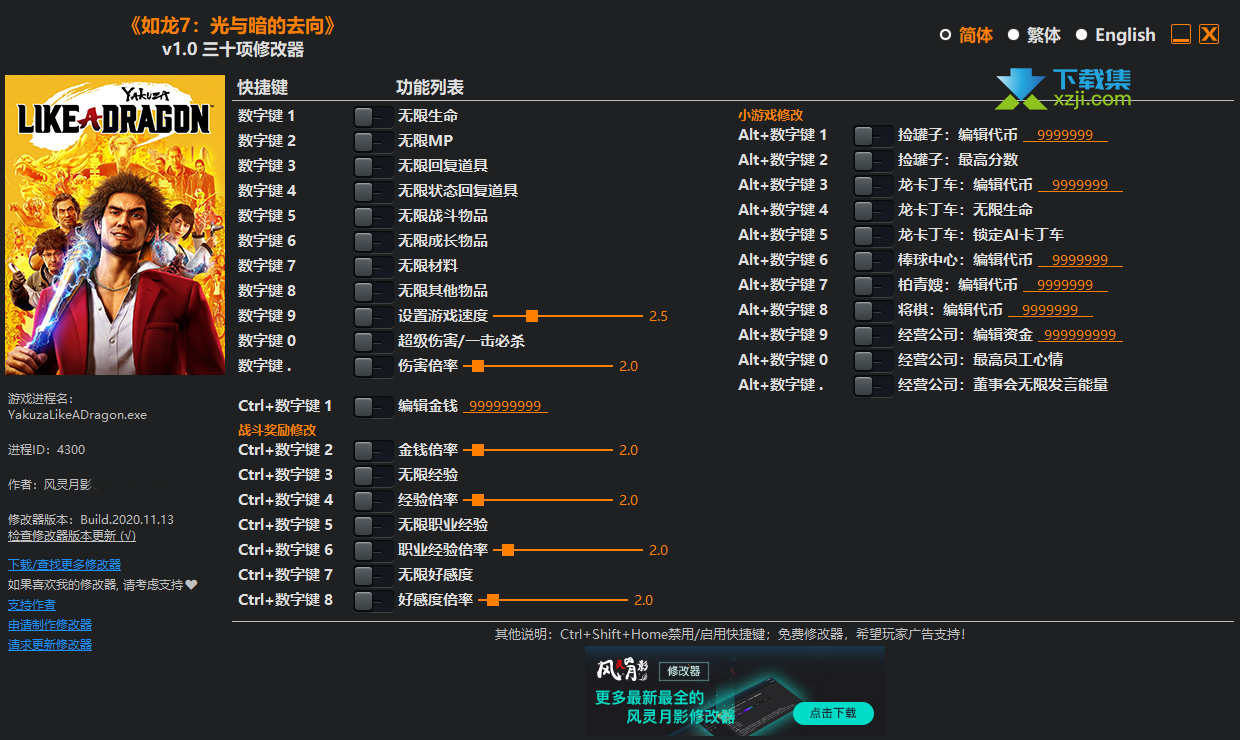Turn on 无限回复道具 switch
The image size is (1240, 740).
coord(373,166)
